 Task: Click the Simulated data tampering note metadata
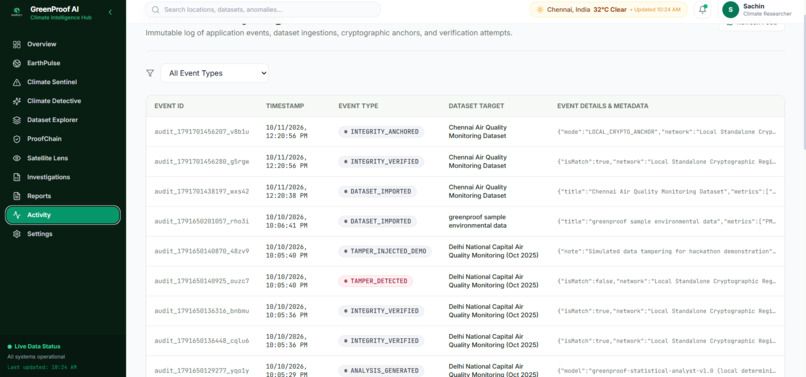666,252
